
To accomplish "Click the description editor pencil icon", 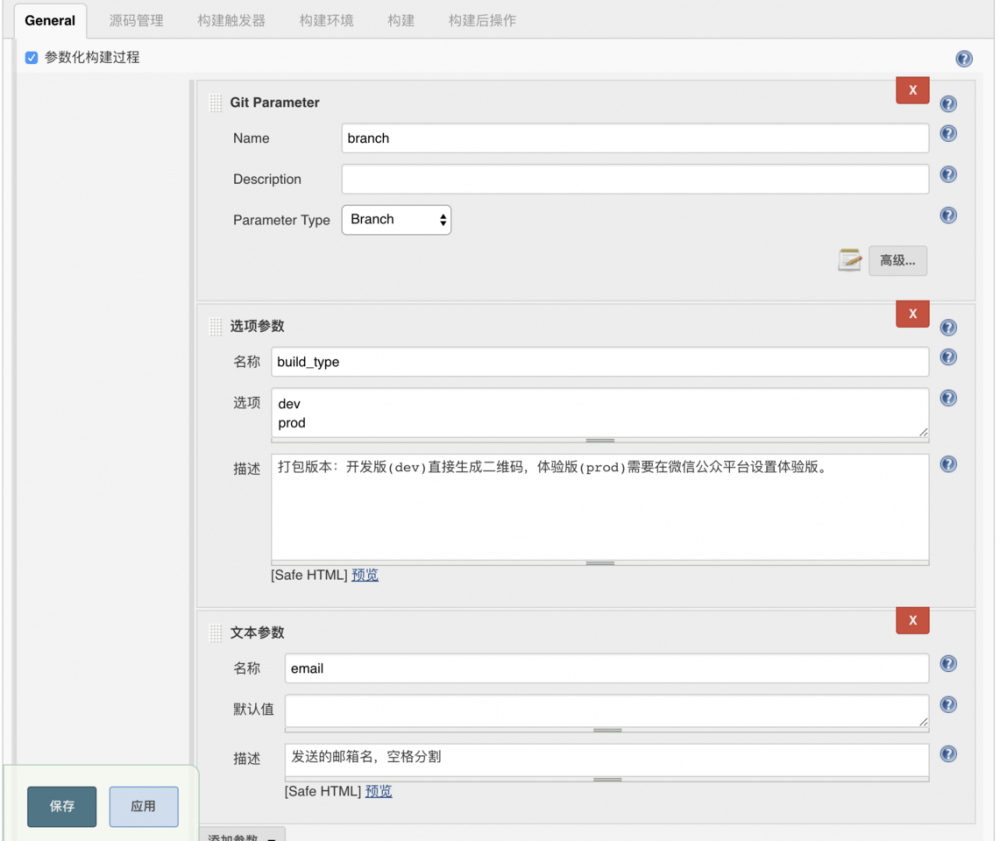I will (849, 260).
